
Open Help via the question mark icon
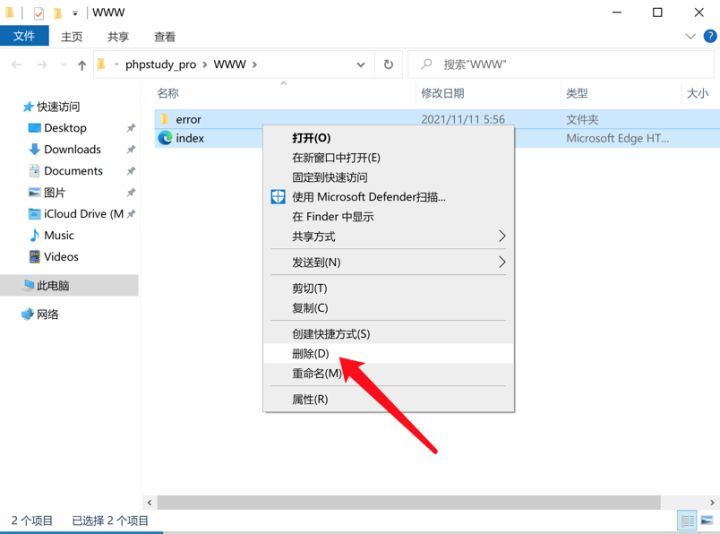(x=710, y=36)
